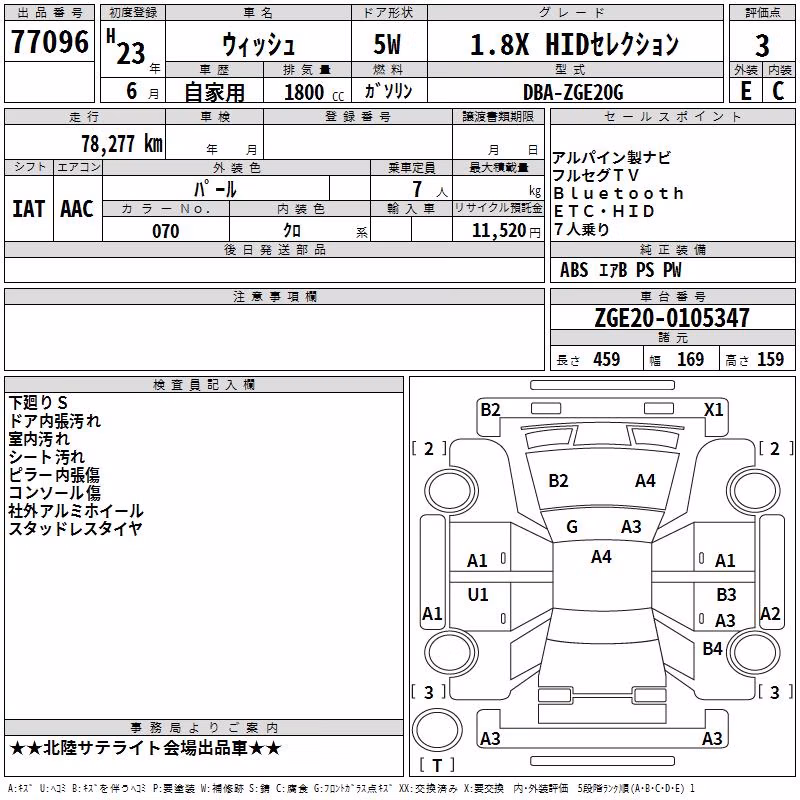Click the height value 159
Screen dimensions: 800x800
(x=770, y=359)
